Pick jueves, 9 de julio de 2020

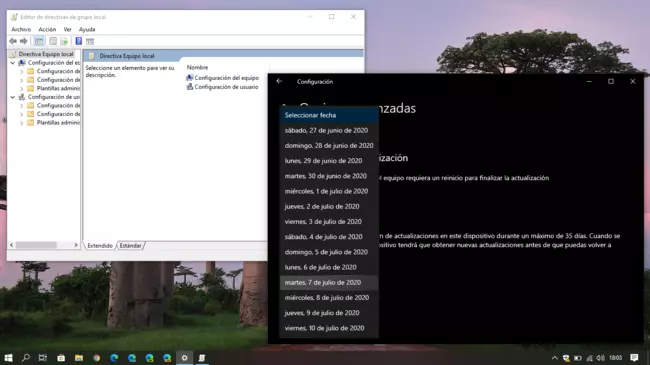click(x=329, y=313)
